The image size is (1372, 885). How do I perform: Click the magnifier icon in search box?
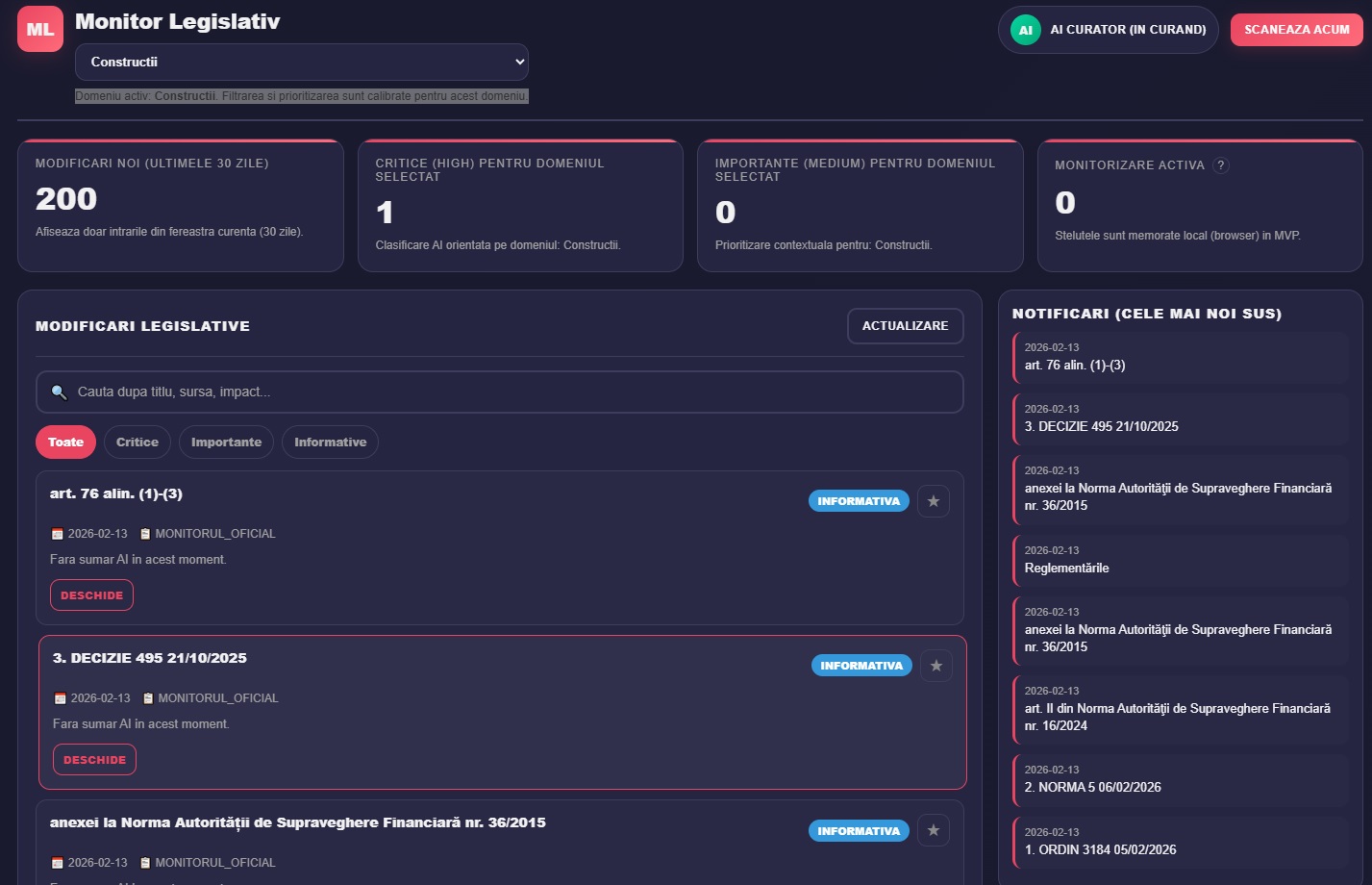(x=59, y=392)
